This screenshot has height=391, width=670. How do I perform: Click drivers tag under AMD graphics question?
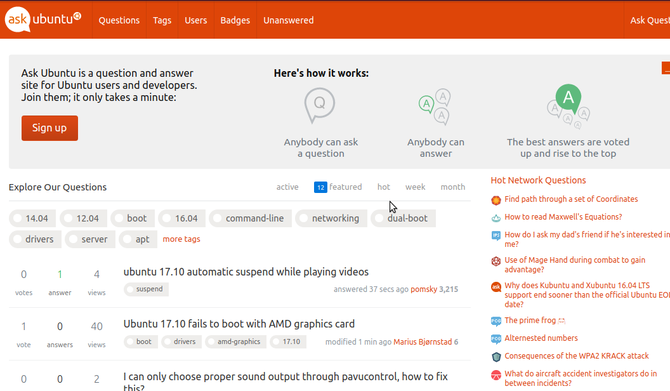coord(182,342)
